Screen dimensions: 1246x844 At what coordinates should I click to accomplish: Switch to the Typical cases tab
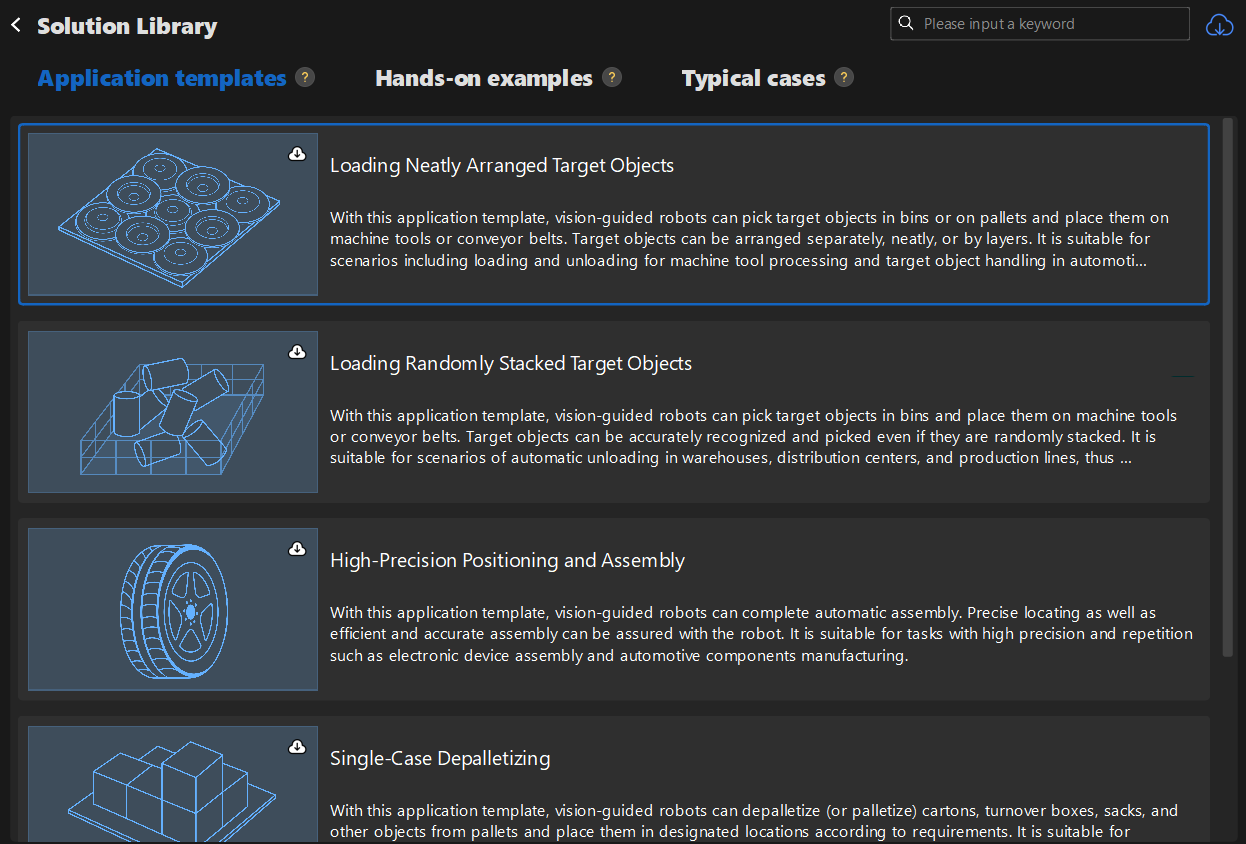click(x=753, y=78)
